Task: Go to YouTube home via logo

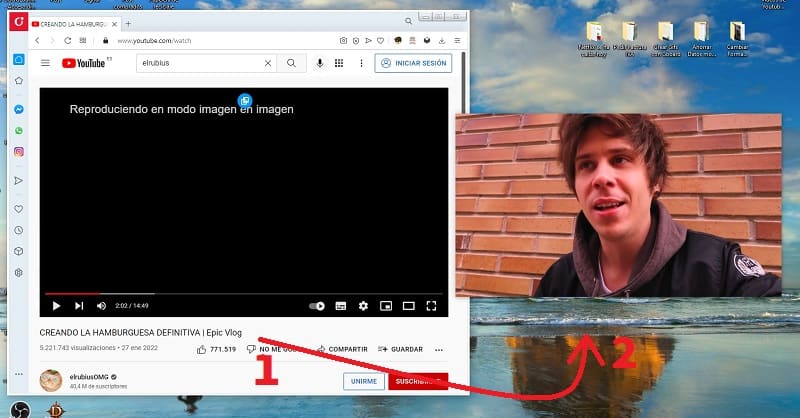Action: pyautogui.click(x=86, y=63)
